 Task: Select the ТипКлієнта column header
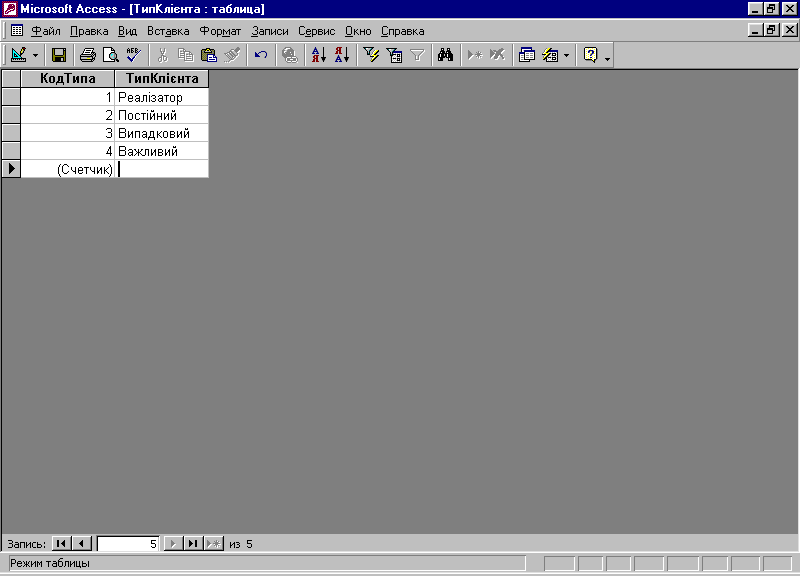tap(162, 79)
